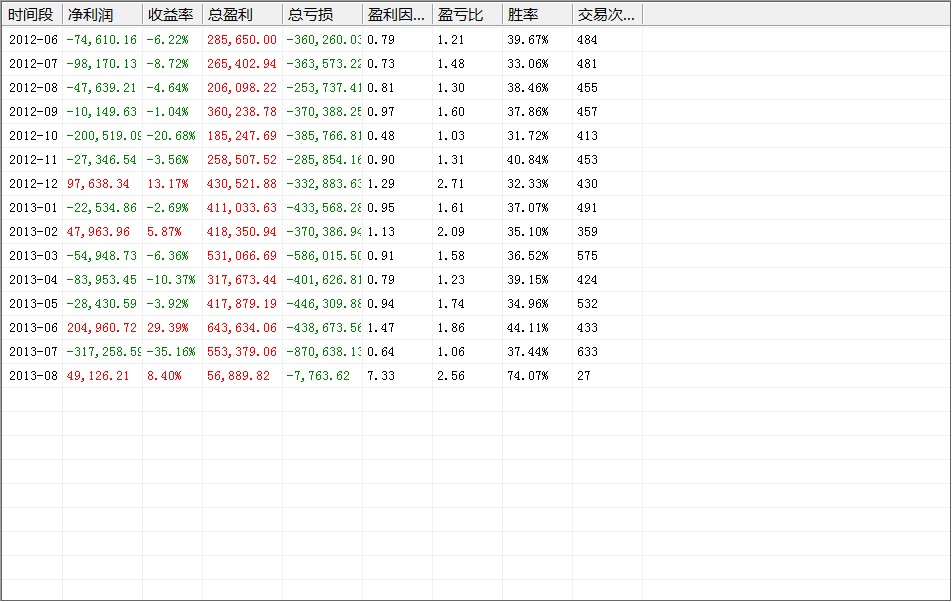Image resolution: width=952 pixels, height=602 pixels.
Task: Select the 74.07% win rate cell
Action: click(x=527, y=376)
